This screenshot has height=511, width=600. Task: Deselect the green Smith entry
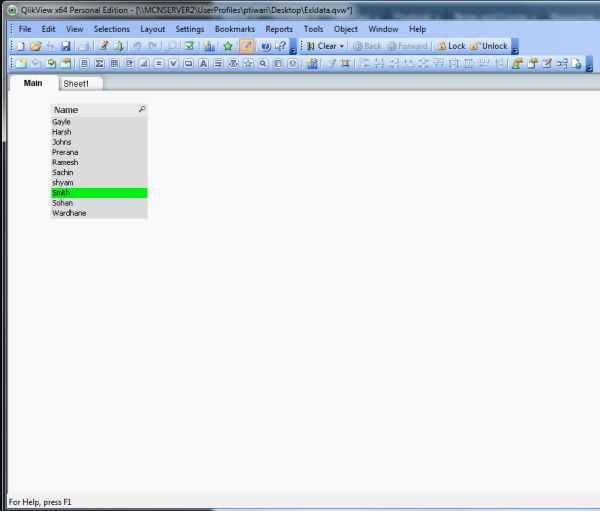[x=99, y=193]
